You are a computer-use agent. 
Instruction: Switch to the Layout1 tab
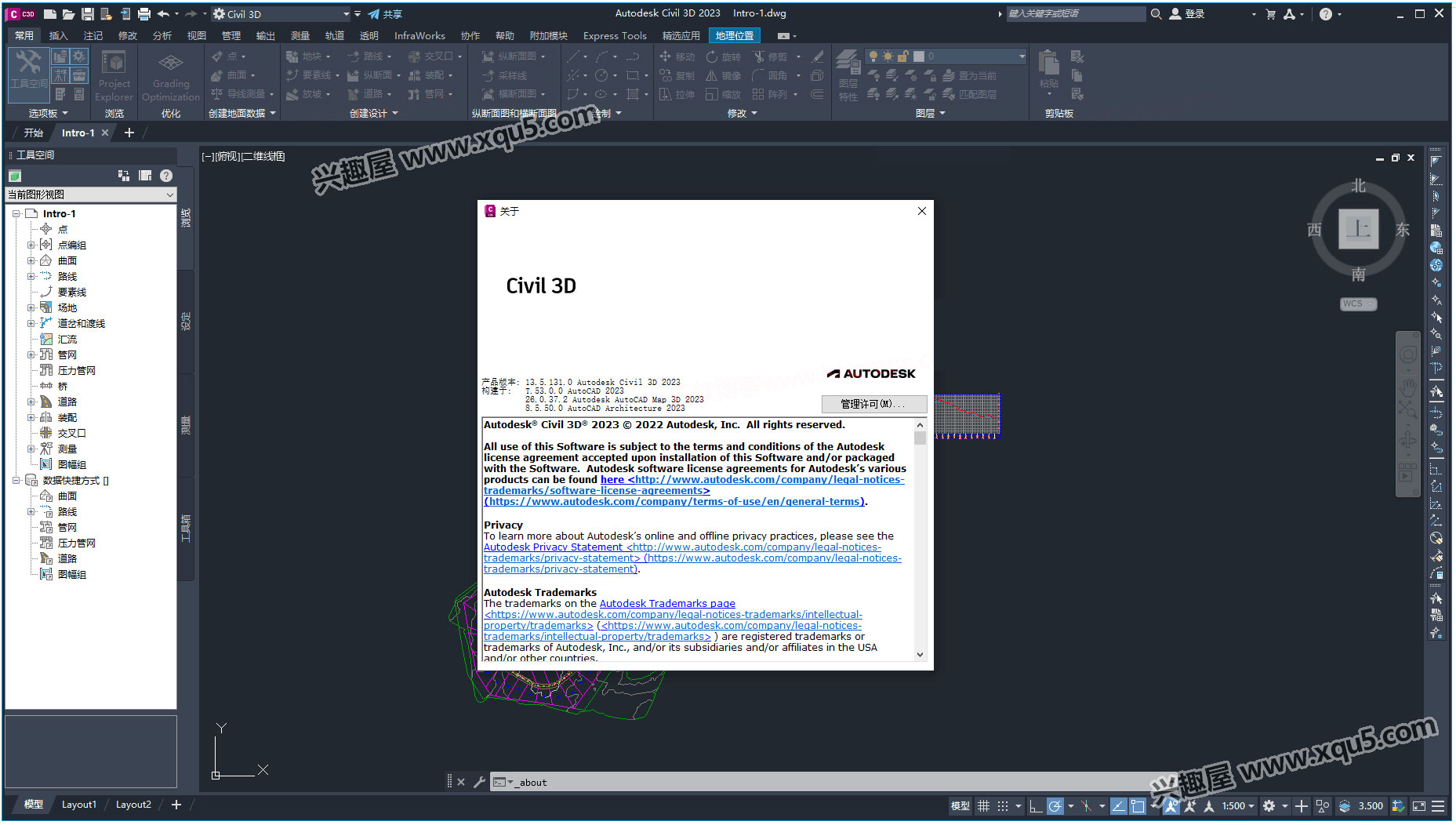pyautogui.click(x=79, y=805)
